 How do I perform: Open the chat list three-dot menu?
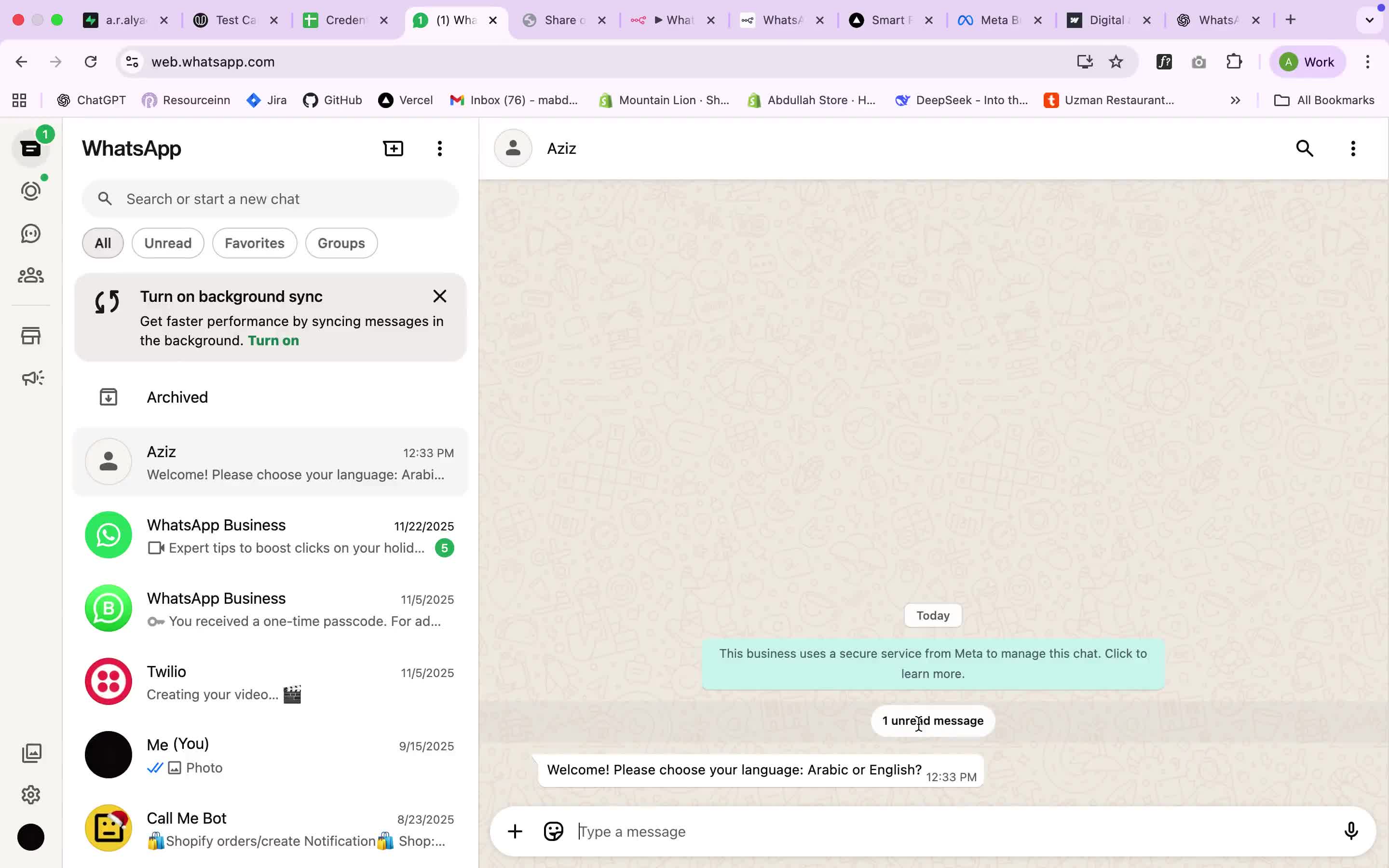(x=440, y=149)
